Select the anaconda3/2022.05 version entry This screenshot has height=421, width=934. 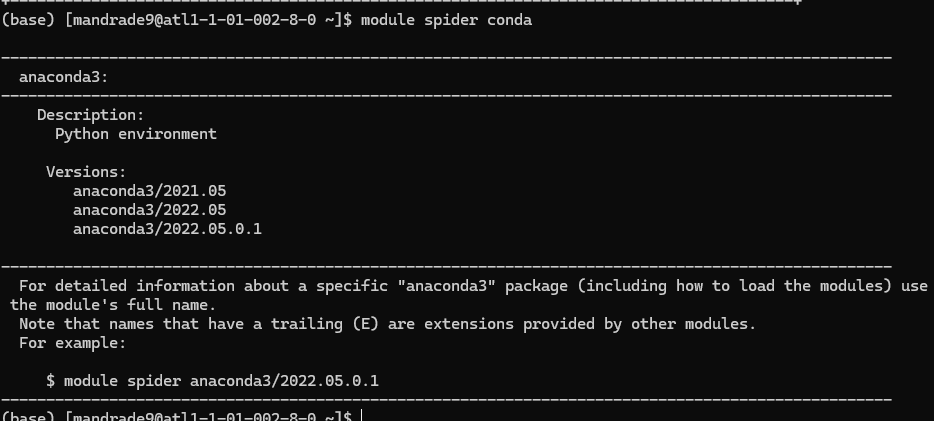[x=150, y=210]
